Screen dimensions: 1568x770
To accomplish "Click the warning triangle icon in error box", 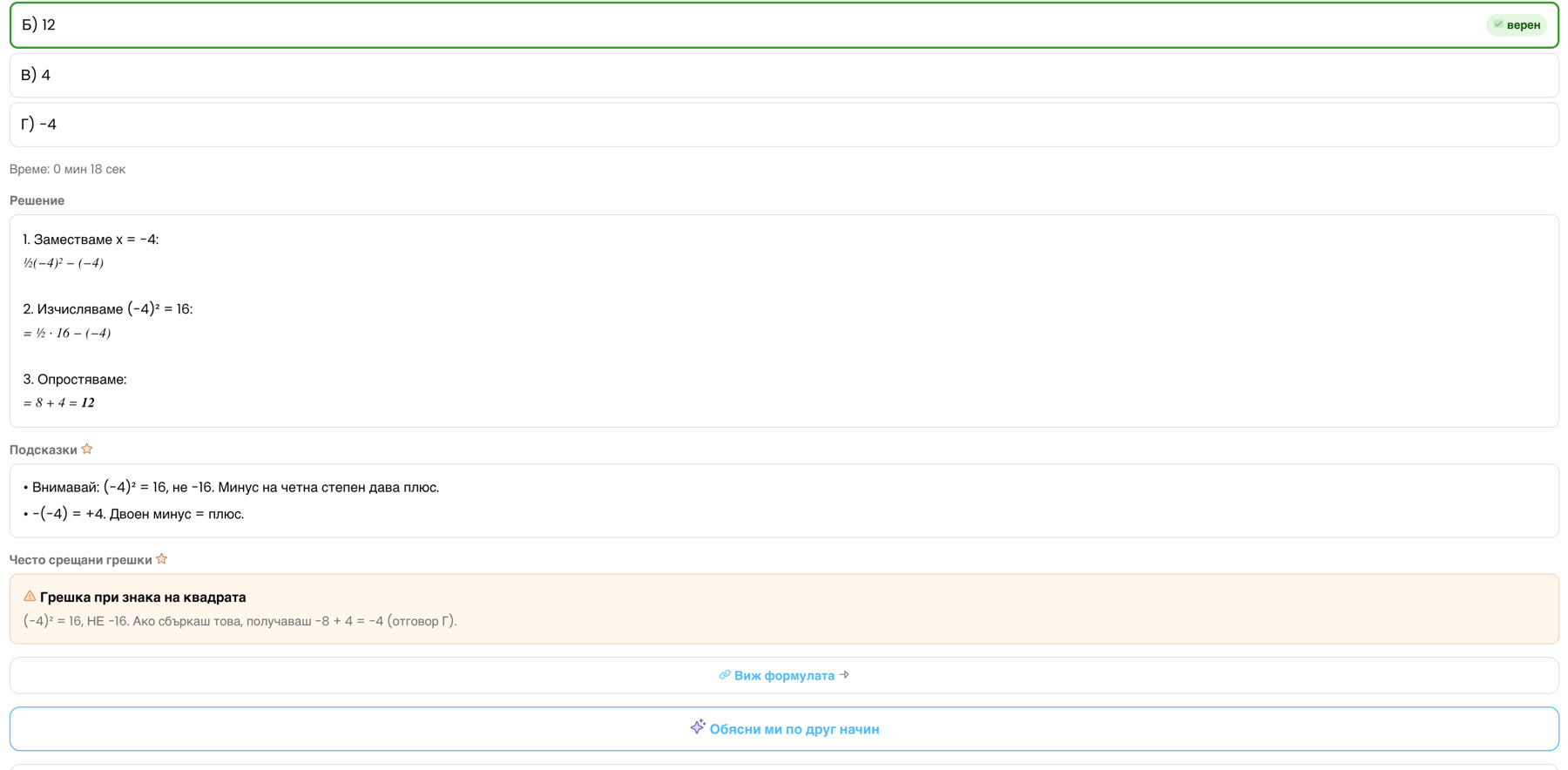I will 30,597.
